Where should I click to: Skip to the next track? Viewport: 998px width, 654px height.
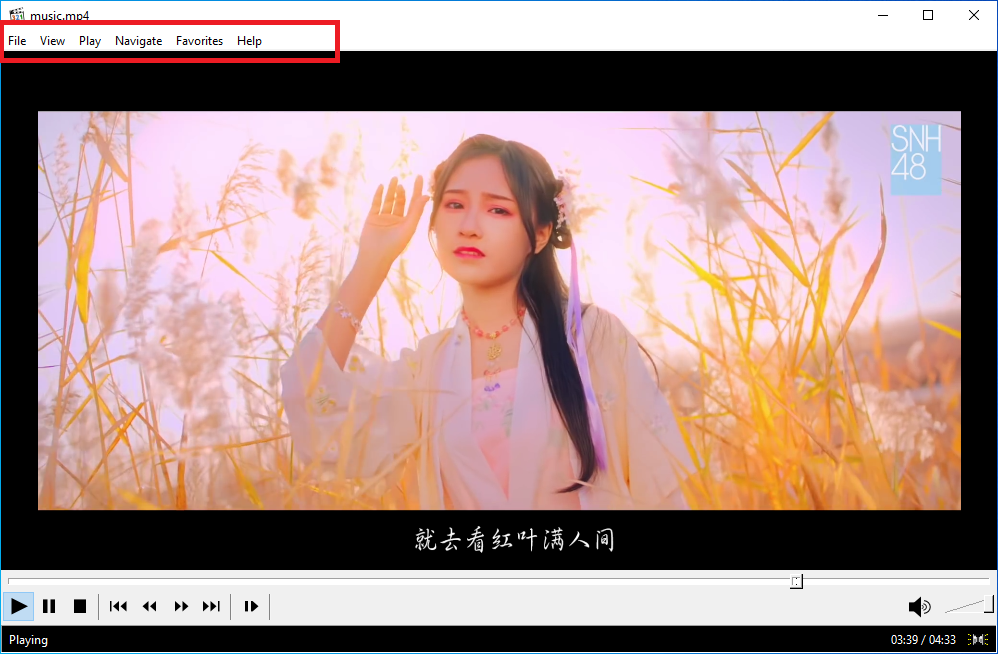pyautogui.click(x=211, y=606)
